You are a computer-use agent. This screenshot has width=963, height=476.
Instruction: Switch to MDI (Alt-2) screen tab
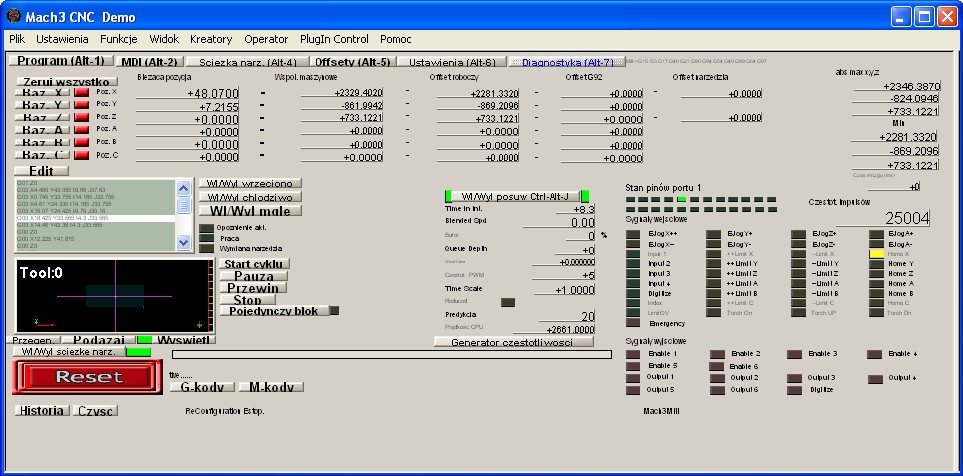tap(149, 61)
